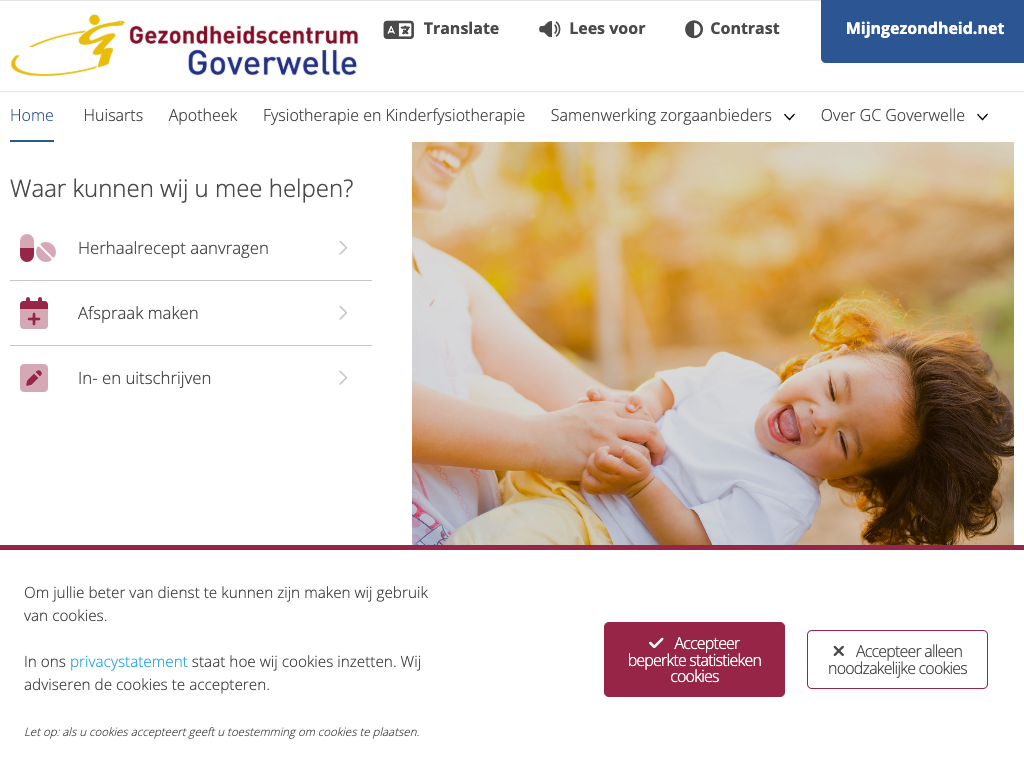Click the Translate language icon
The image size is (1024, 768).
tap(398, 29)
